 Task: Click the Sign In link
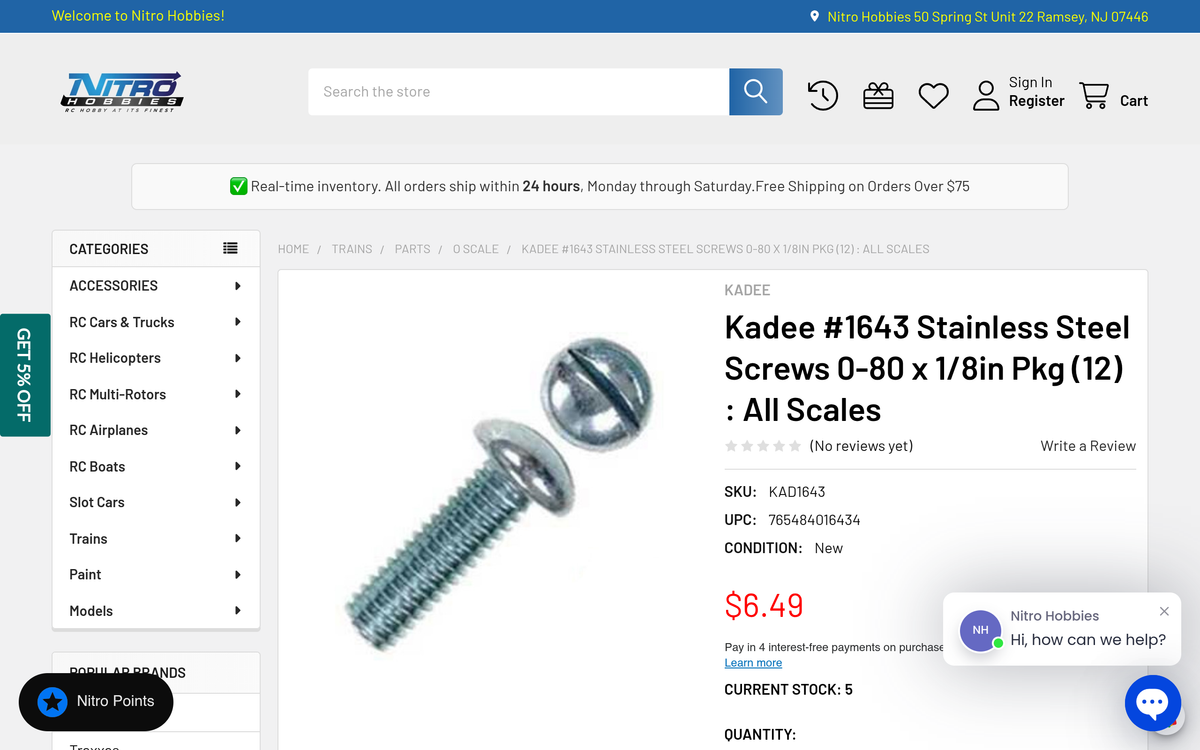(x=1030, y=82)
